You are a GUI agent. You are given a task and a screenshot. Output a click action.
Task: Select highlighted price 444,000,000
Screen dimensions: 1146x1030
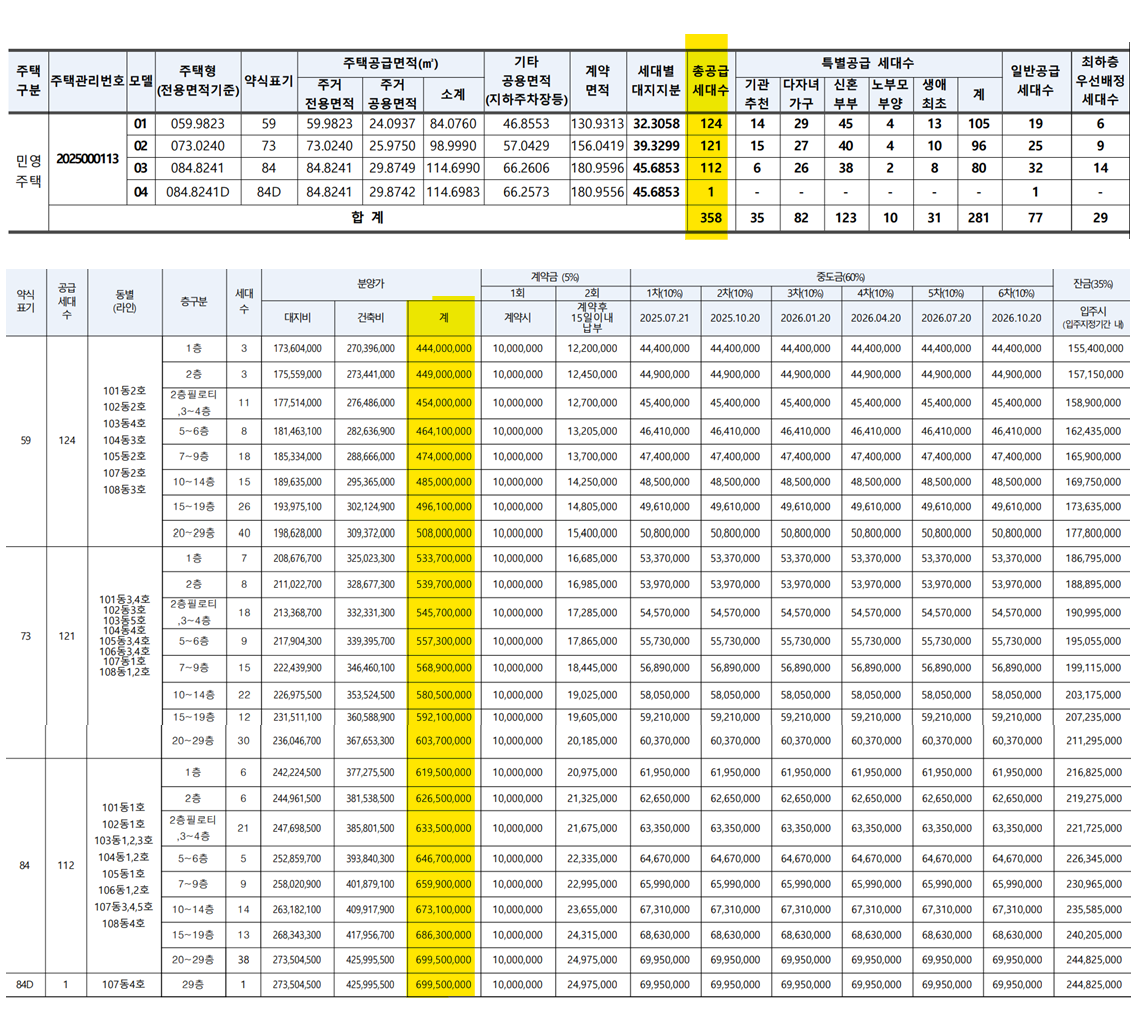click(x=444, y=349)
